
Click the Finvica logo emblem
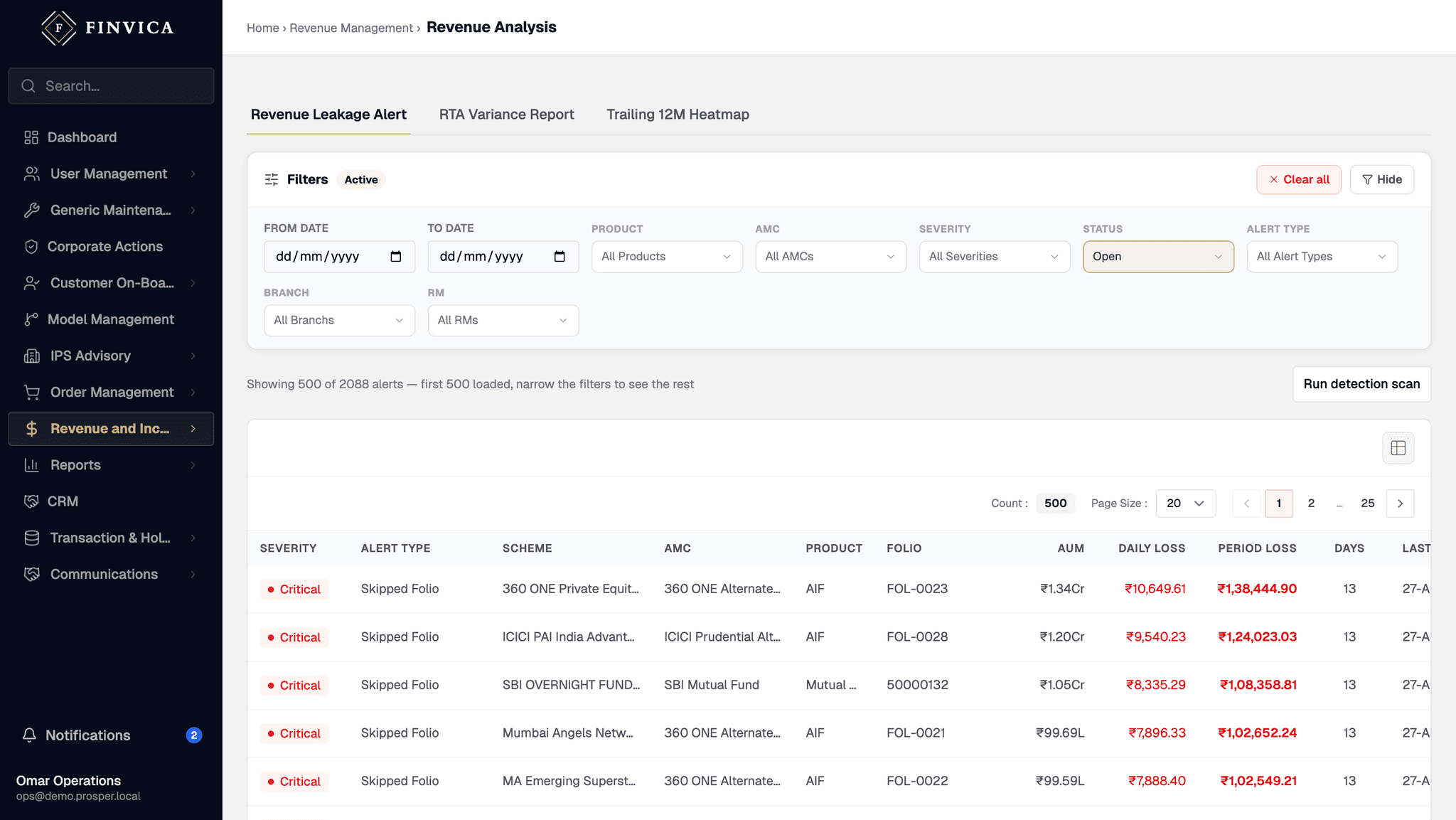pos(58,28)
